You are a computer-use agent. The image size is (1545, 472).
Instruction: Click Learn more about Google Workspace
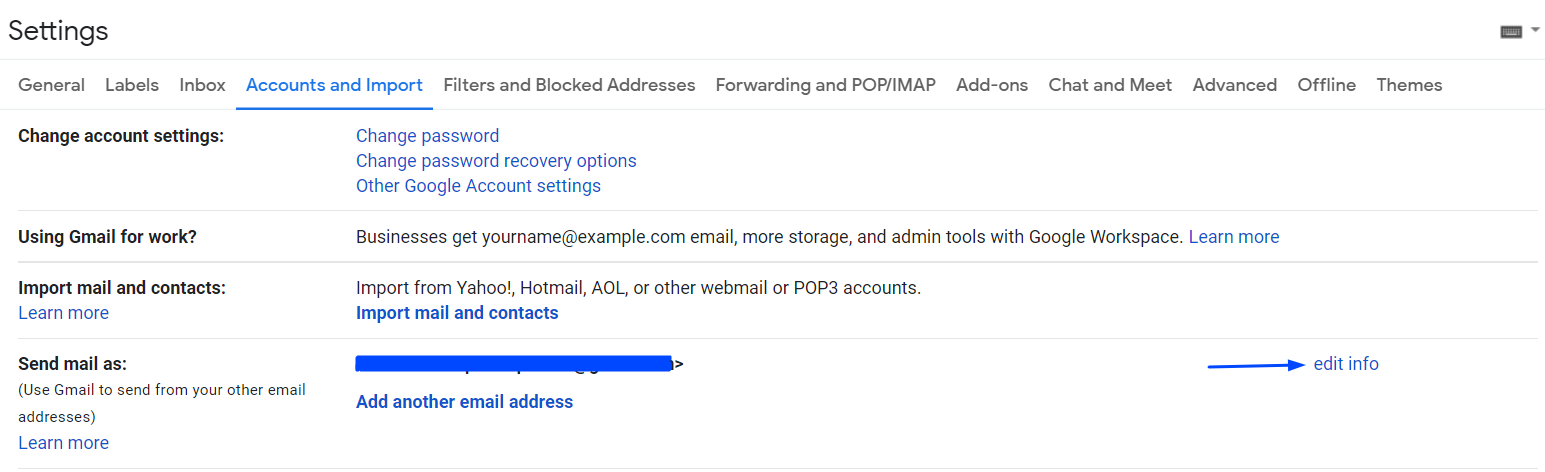tap(1234, 237)
